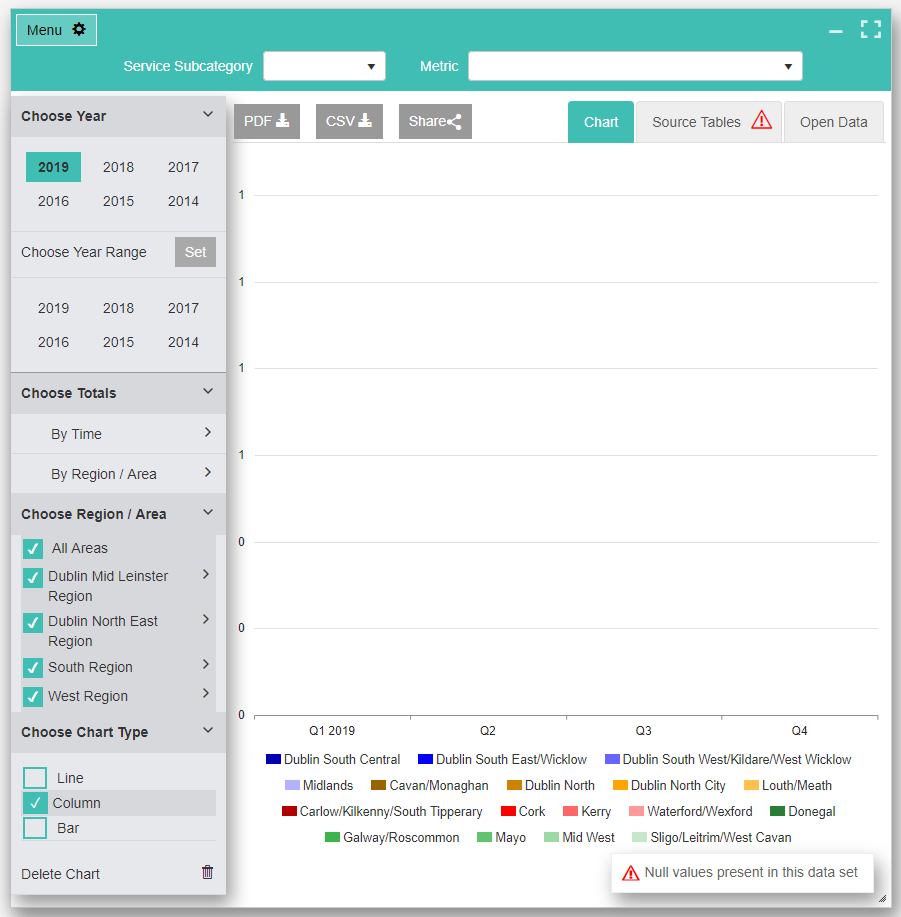Download the chart as PDF

pyautogui.click(x=267, y=121)
